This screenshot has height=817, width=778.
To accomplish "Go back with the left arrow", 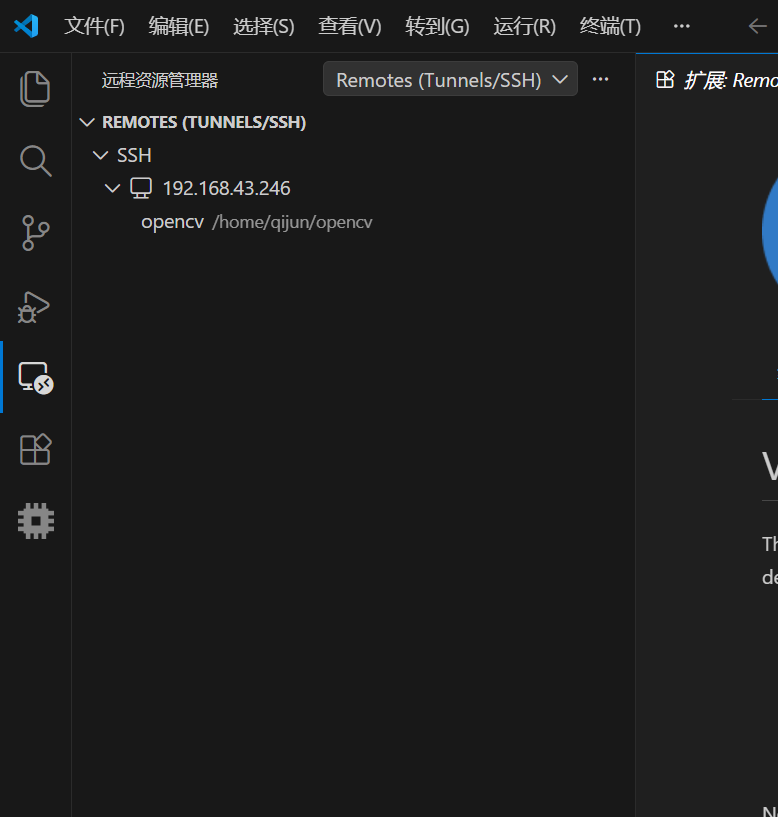I will (x=757, y=26).
